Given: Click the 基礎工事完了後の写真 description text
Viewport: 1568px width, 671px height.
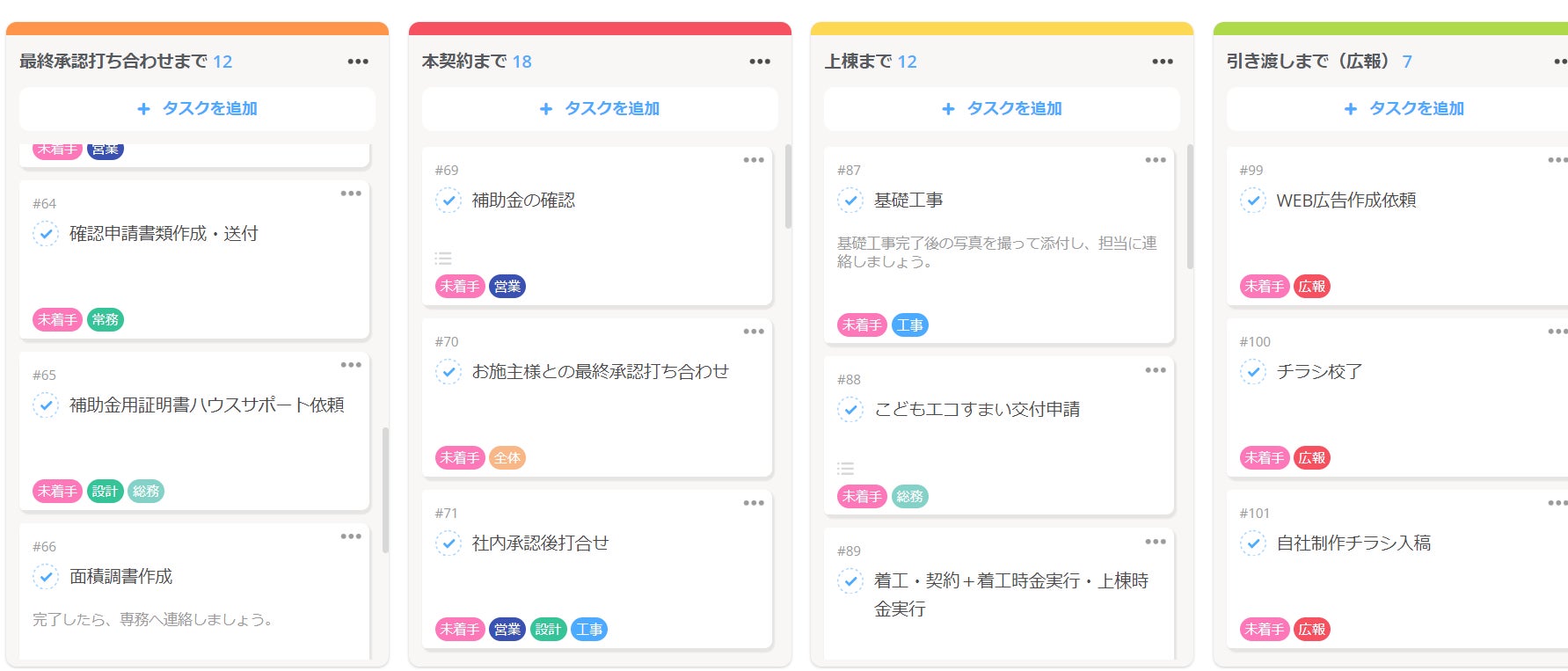Looking at the screenshot, I should [996, 252].
